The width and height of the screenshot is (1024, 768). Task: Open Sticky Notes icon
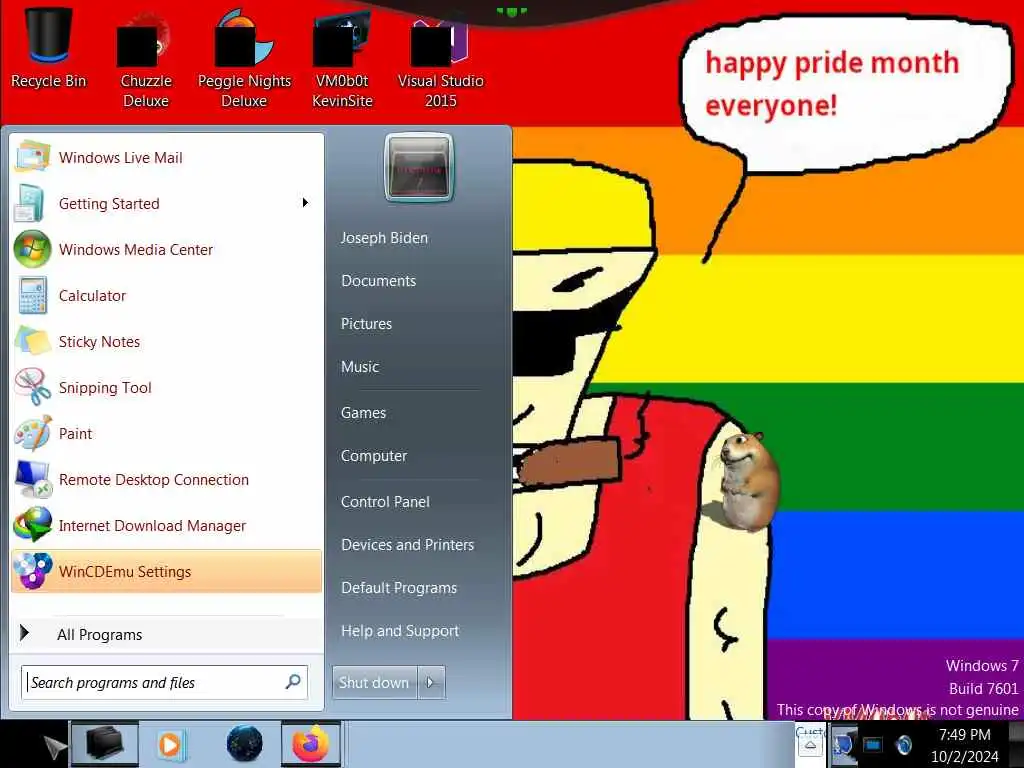(32, 342)
